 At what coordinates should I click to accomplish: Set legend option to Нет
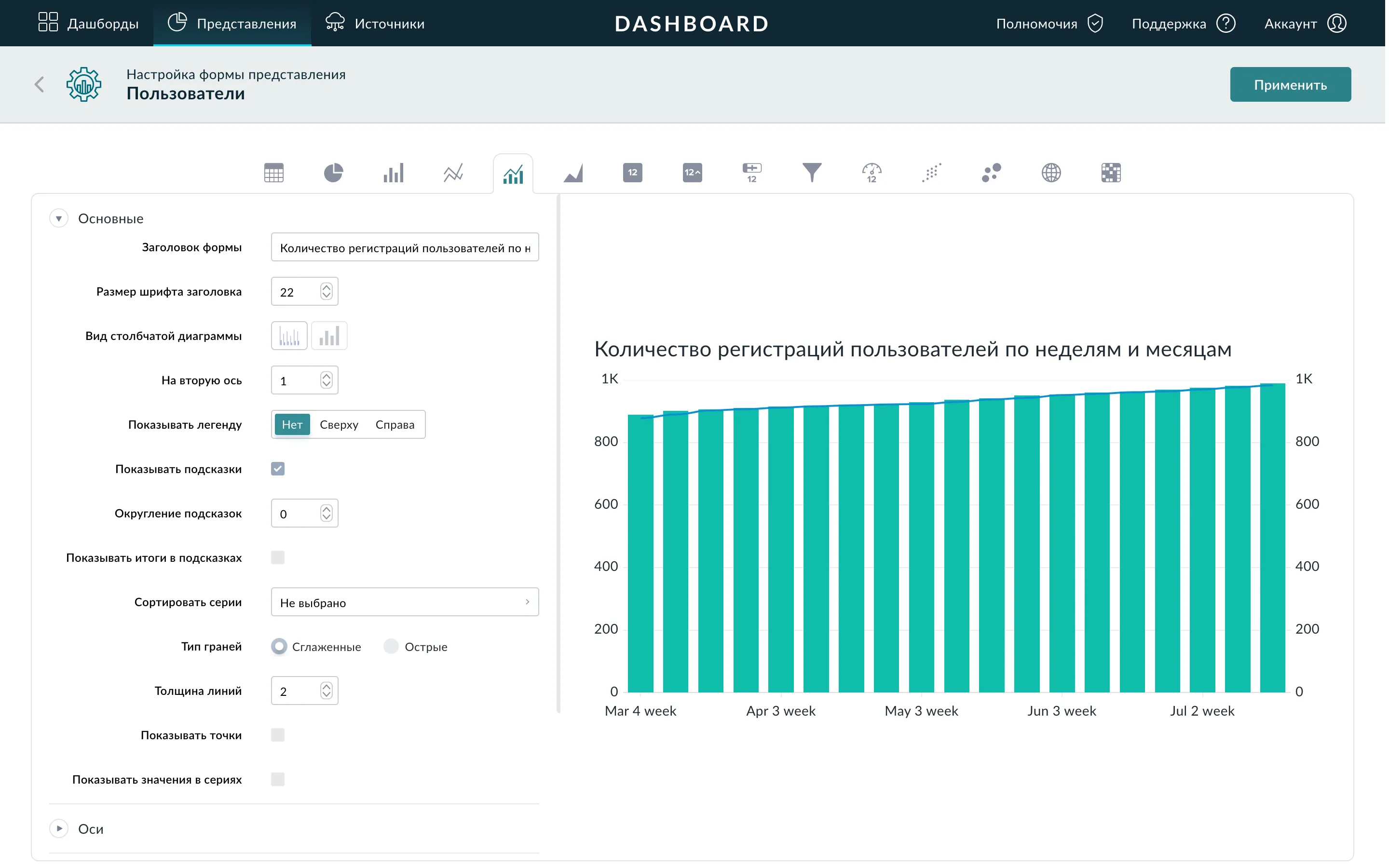coord(292,425)
